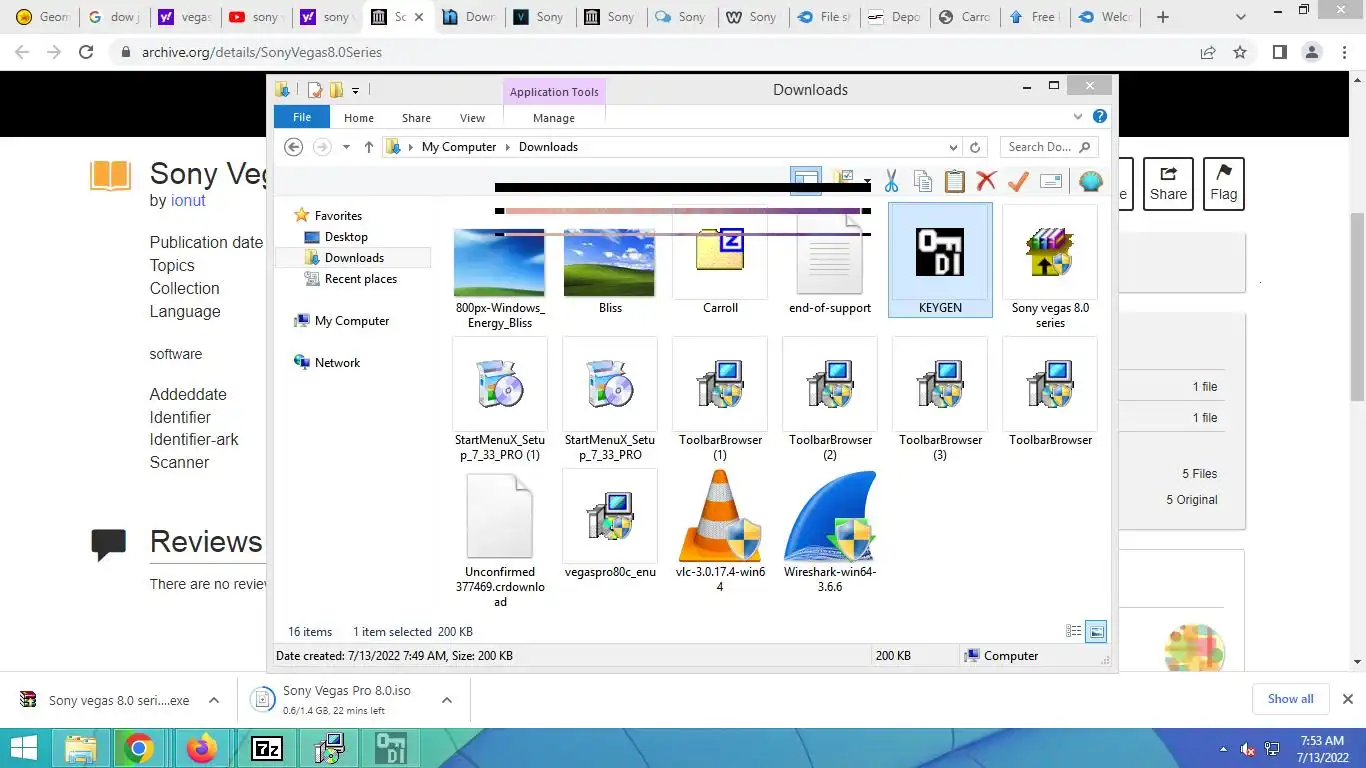Click My Computer in the address breadcrumb

[x=458, y=147]
